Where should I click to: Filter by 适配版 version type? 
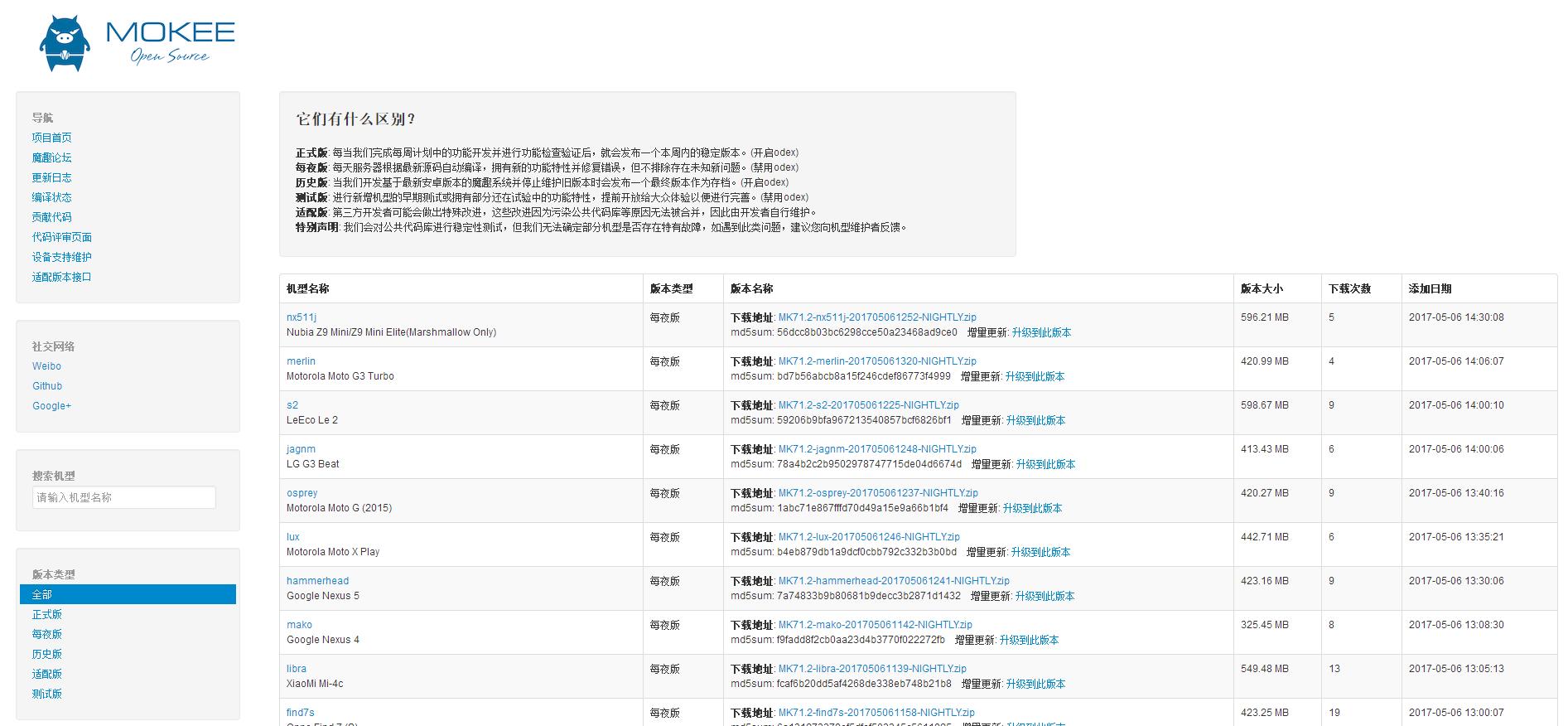(x=47, y=674)
